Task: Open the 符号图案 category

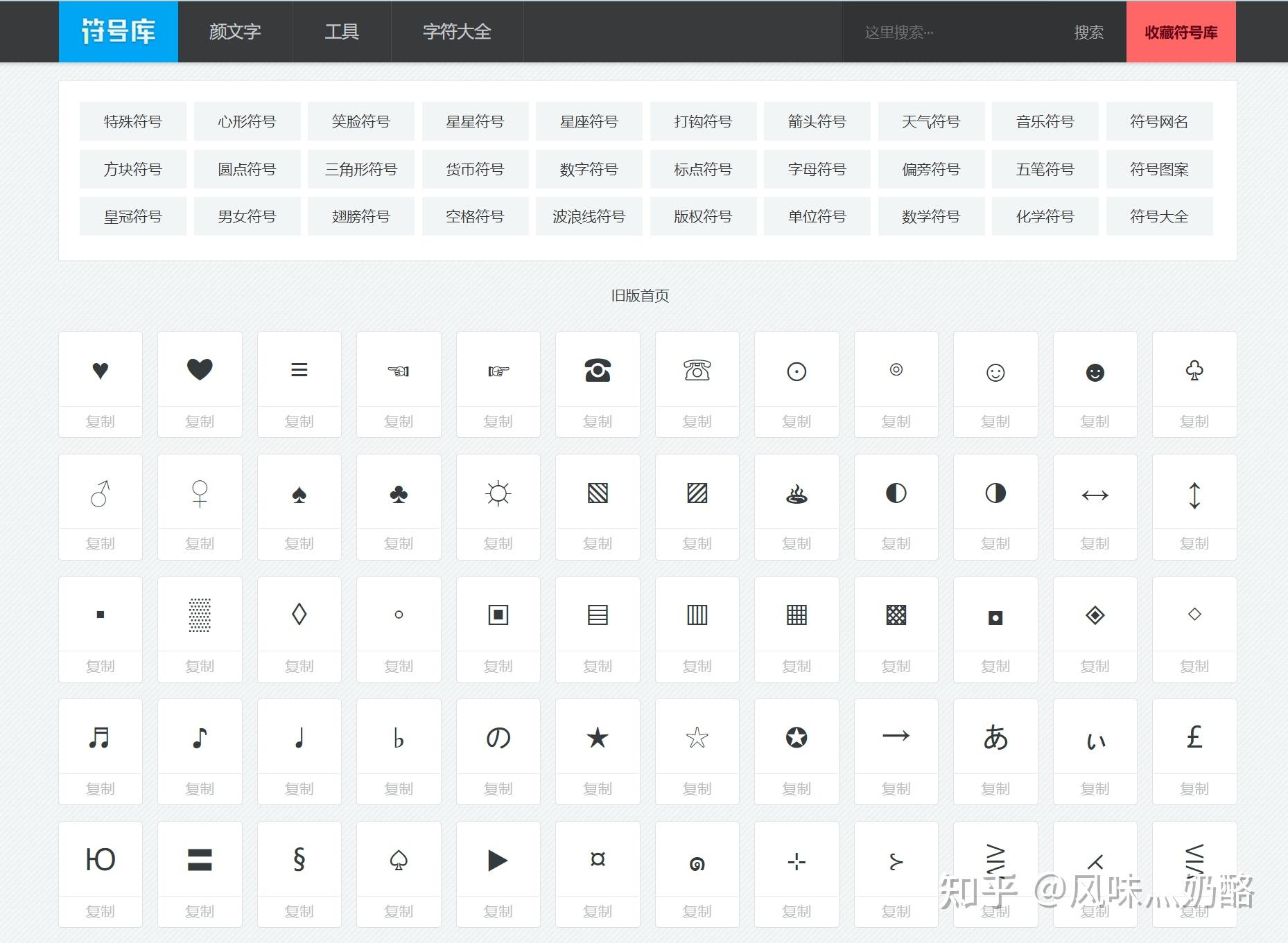Action: pyautogui.click(x=1159, y=169)
